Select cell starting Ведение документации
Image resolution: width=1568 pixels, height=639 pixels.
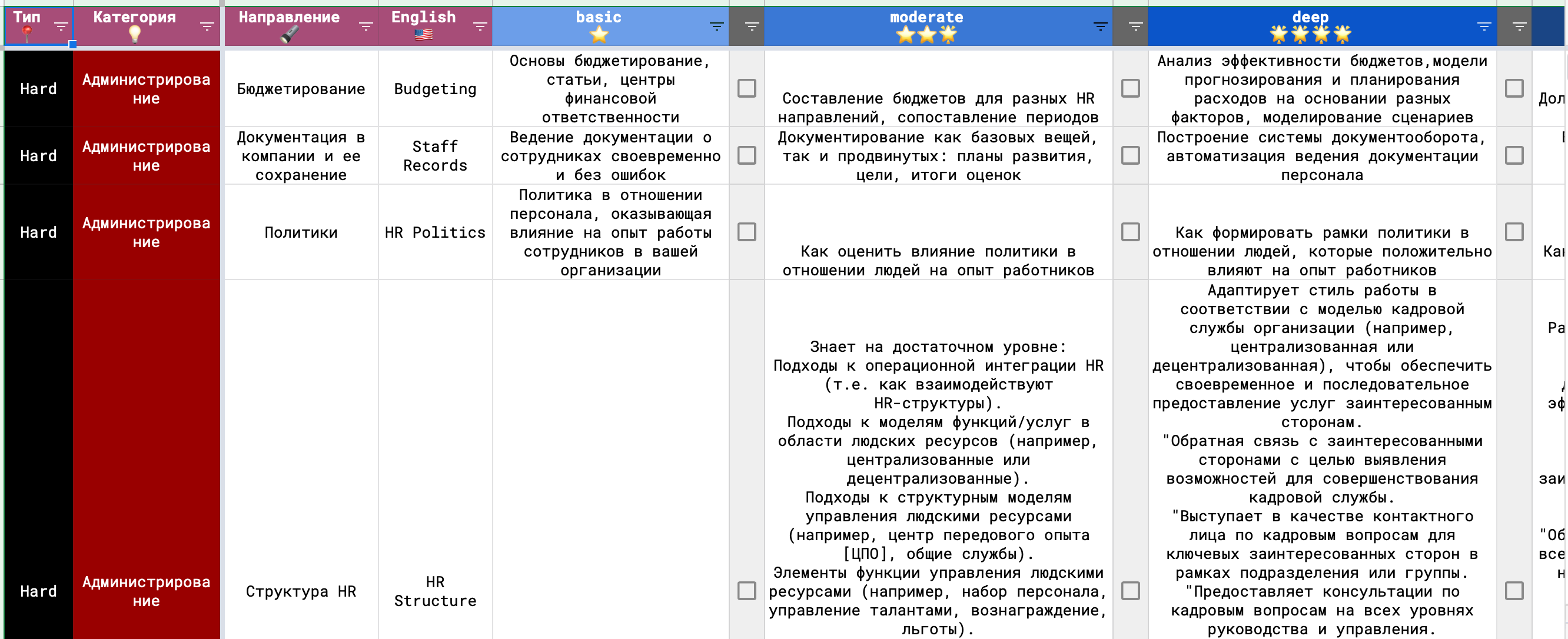(610, 155)
